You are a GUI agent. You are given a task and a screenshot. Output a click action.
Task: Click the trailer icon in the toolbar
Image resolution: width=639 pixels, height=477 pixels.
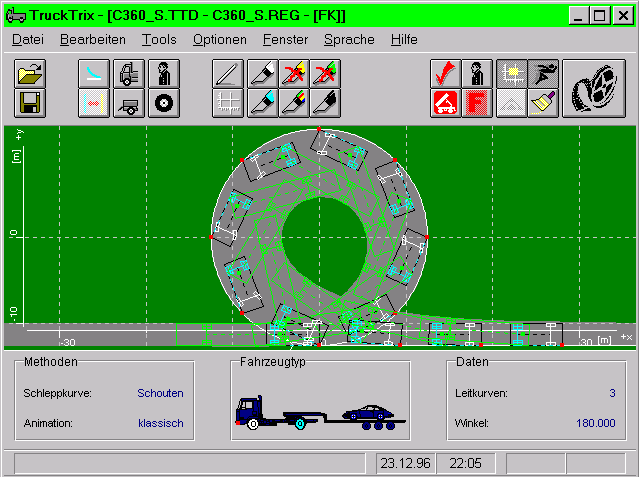tap(129, 103)
